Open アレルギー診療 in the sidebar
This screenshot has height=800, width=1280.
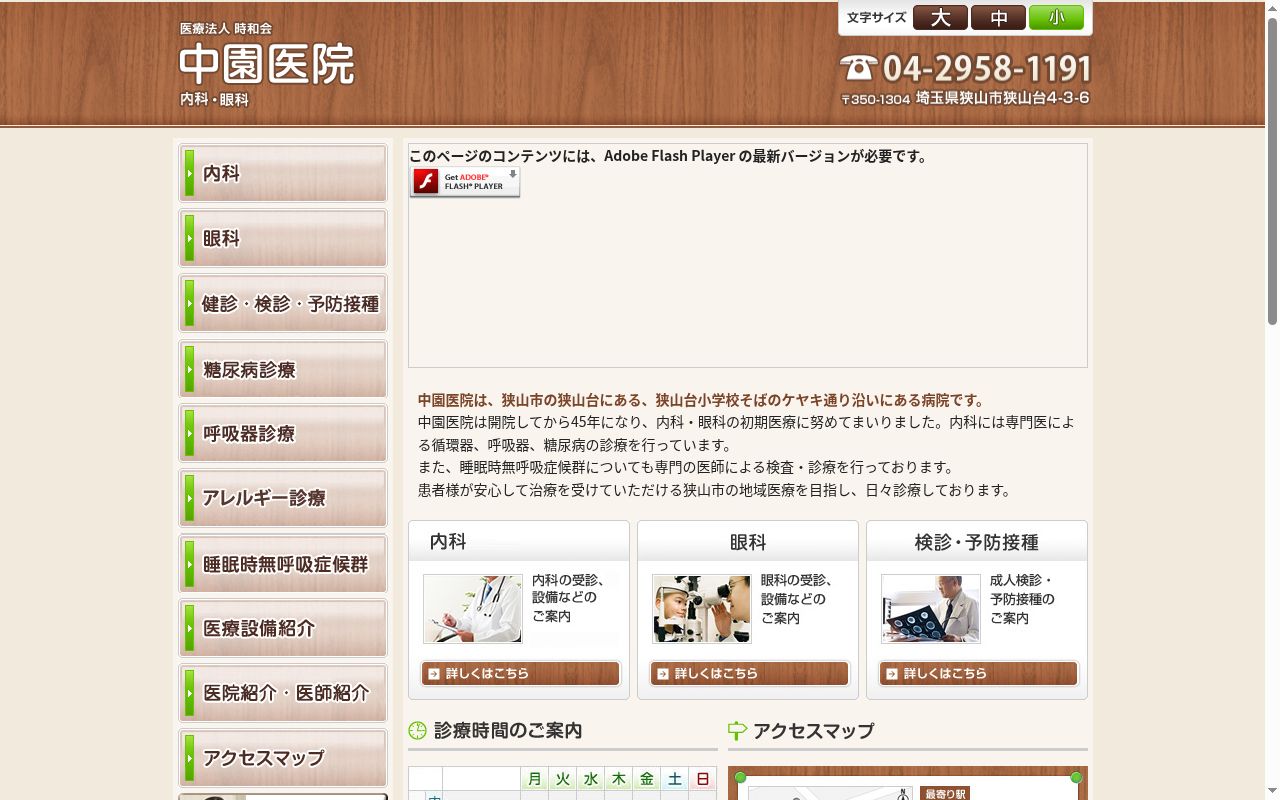point(283,499)
